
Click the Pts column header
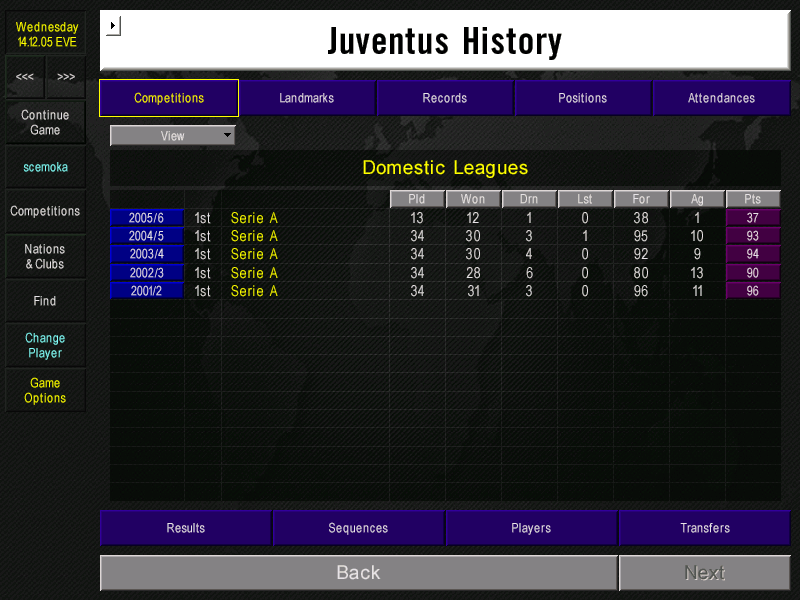pyautogui.click(x=753, y=199)
